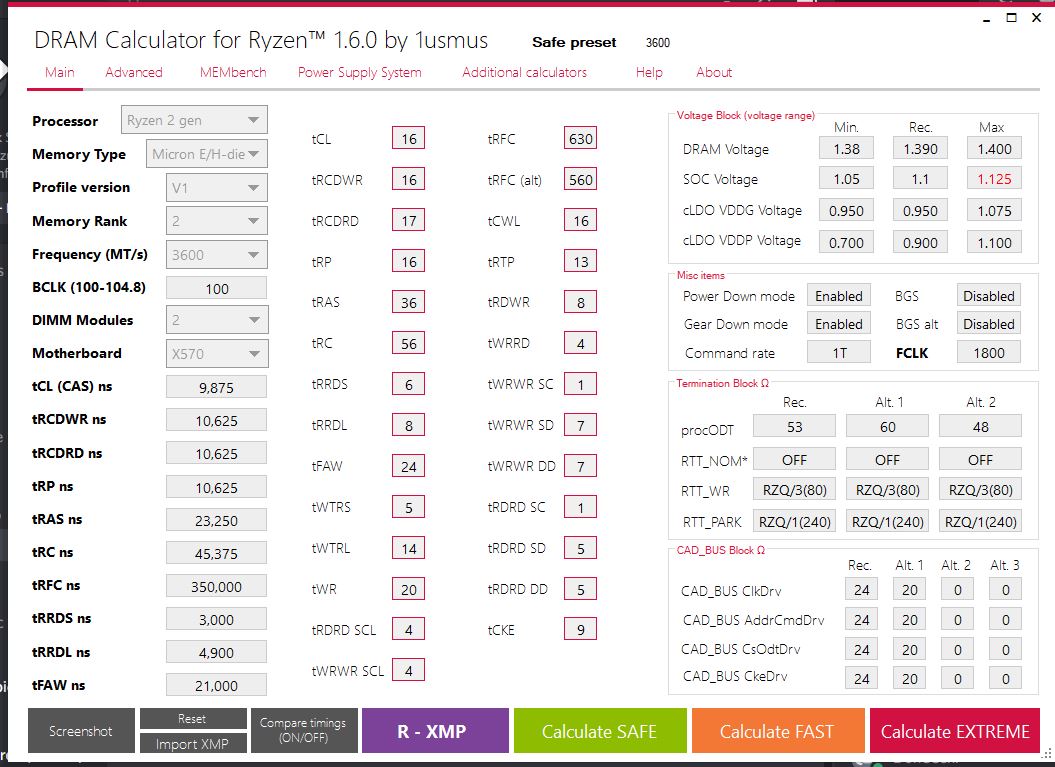This screenshot has height=767, width=1055.
Task: Click cLDO VDDG Voltage Max value 1.075
Action: coord(994,211)
